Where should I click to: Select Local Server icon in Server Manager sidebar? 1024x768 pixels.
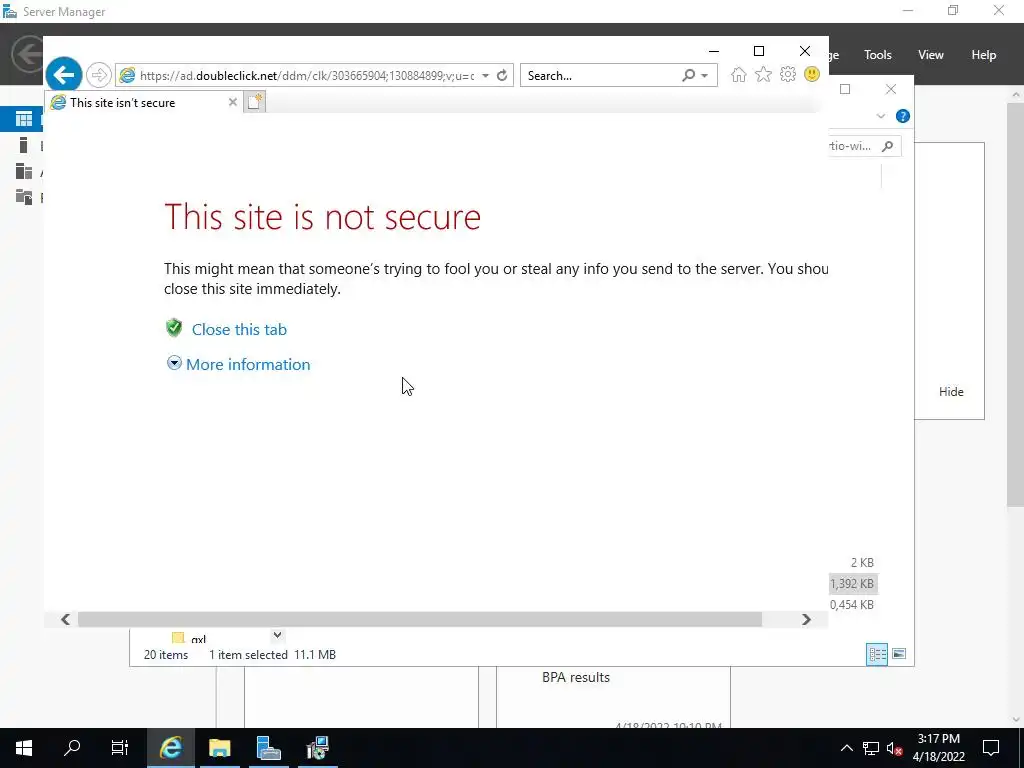[24, 145]
